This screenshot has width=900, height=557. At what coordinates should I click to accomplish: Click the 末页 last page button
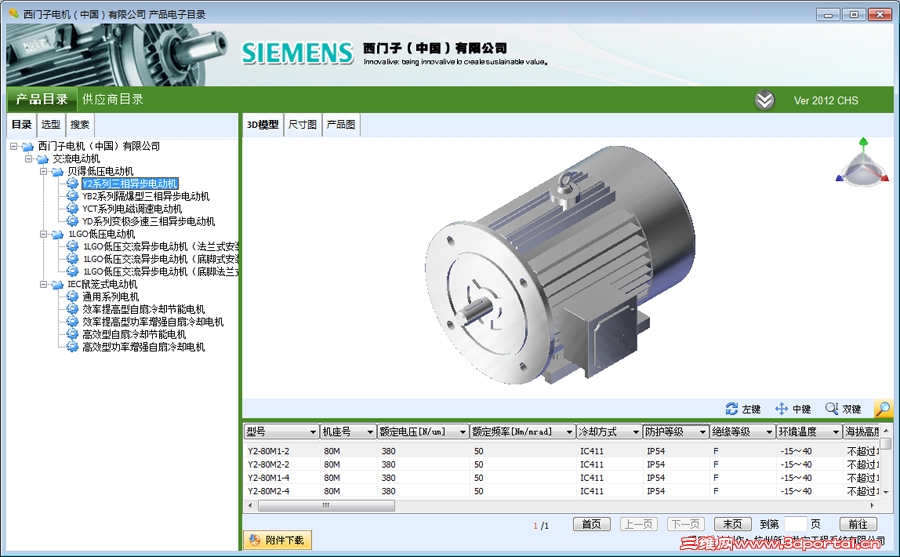point(732,524)
